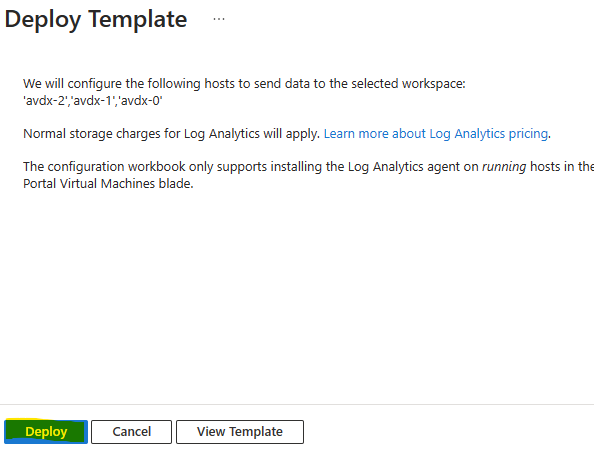Click the Deploy Template page heading
The image size is (594, 450).
click(x=96, y=19)
